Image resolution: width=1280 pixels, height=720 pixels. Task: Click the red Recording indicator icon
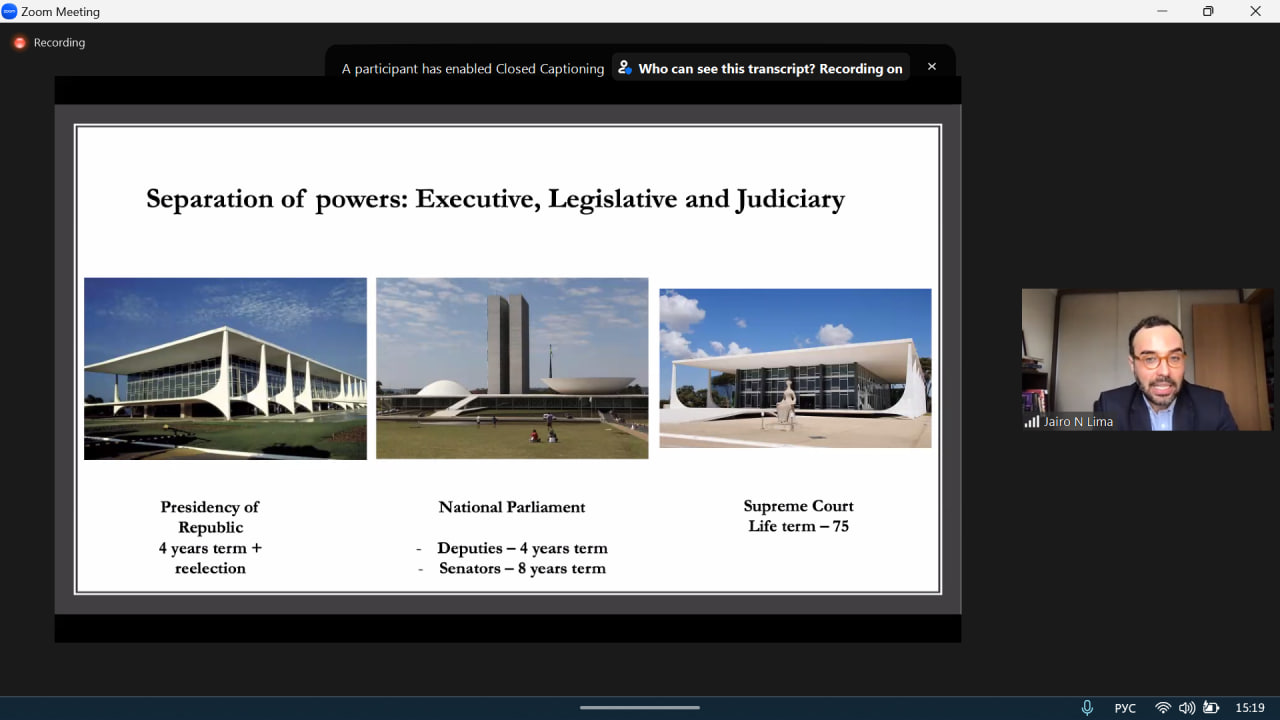(x=19, y=43)
